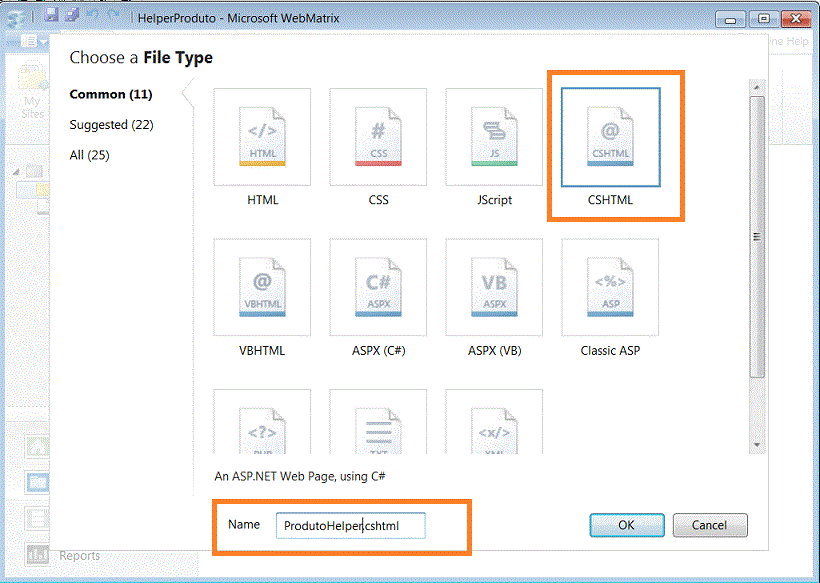This screenshot has height=583, width=820.
Task: Pick the JScript file type
Action: pos(494,137)
